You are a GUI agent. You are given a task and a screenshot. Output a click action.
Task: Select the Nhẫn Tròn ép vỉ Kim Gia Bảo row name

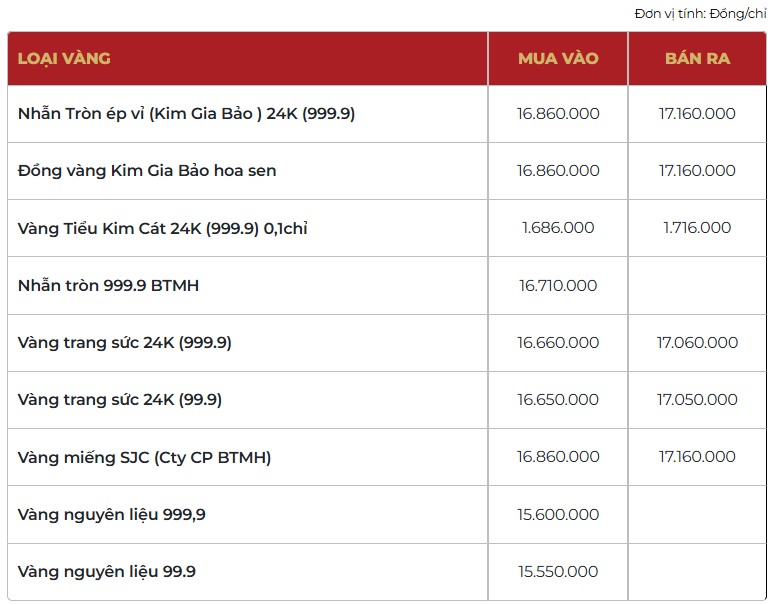tap(186, 114)
